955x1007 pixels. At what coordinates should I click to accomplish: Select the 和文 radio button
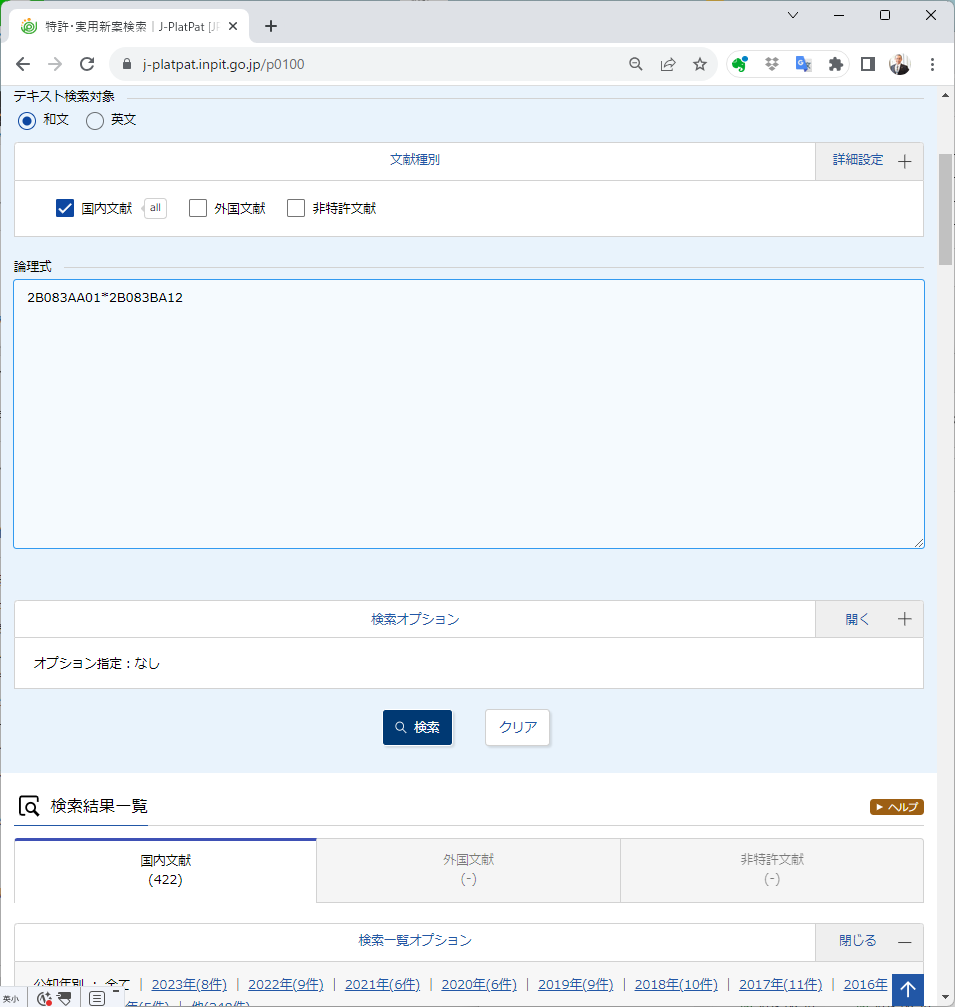[27, 121]
